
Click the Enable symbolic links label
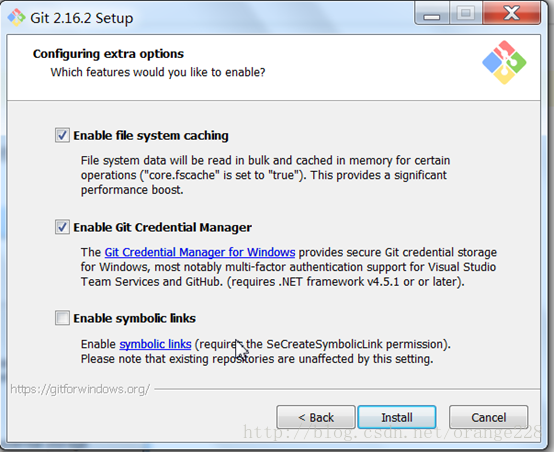(134, 318)
